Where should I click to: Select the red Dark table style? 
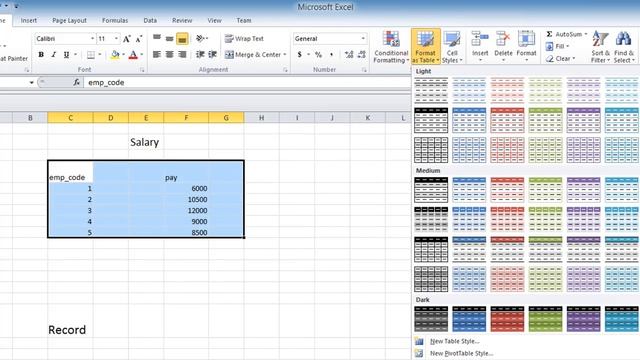pyautogui.click(x=507, y=319)
